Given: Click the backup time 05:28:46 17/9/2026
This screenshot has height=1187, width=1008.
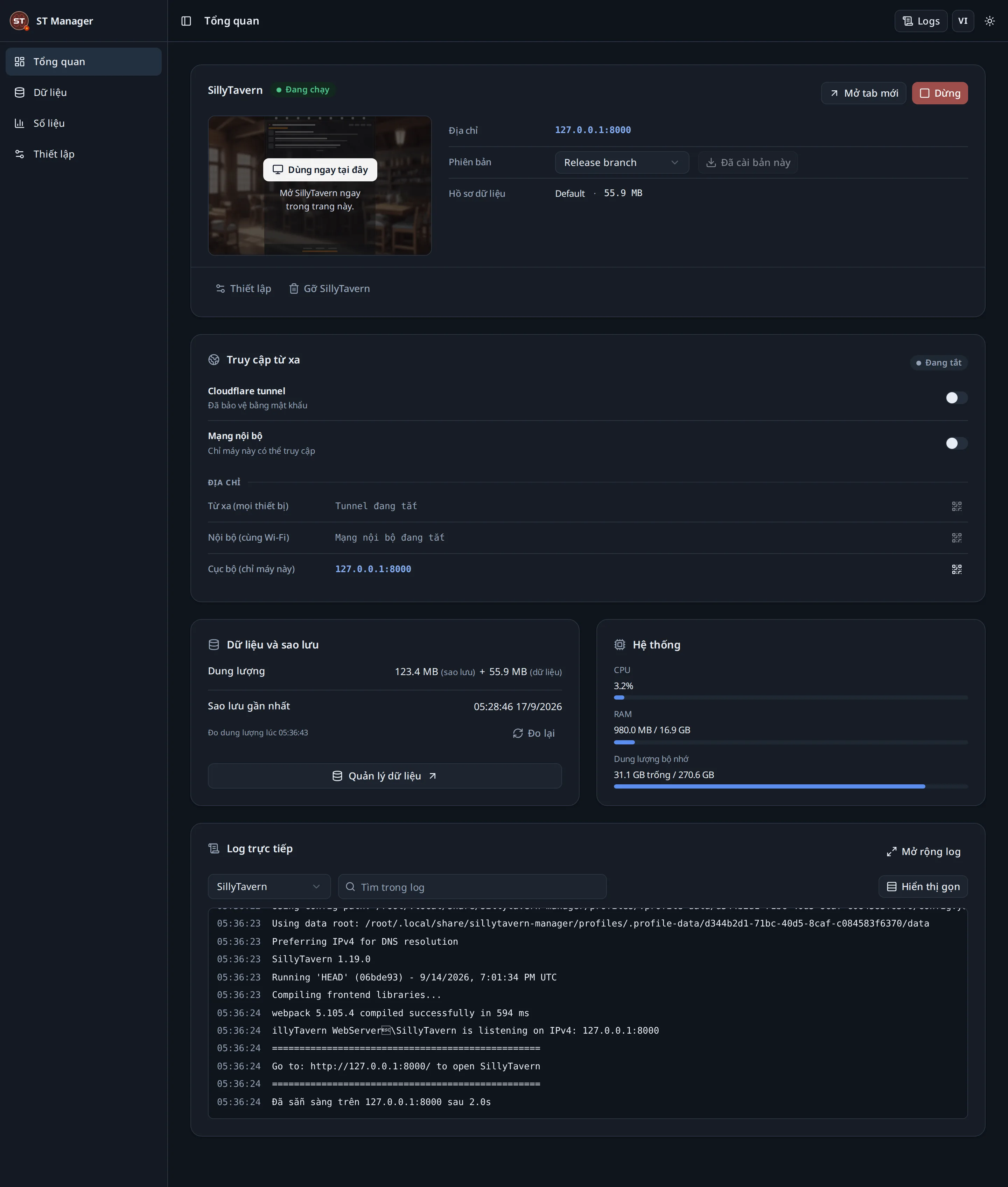Looking at the screenshot, I should [x=518, y=707].
